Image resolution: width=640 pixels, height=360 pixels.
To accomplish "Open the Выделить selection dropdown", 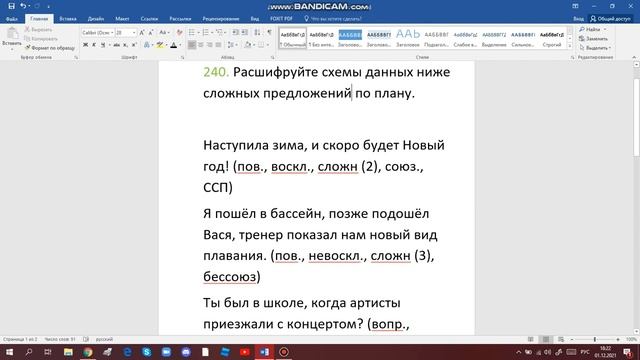I will 595,48.
